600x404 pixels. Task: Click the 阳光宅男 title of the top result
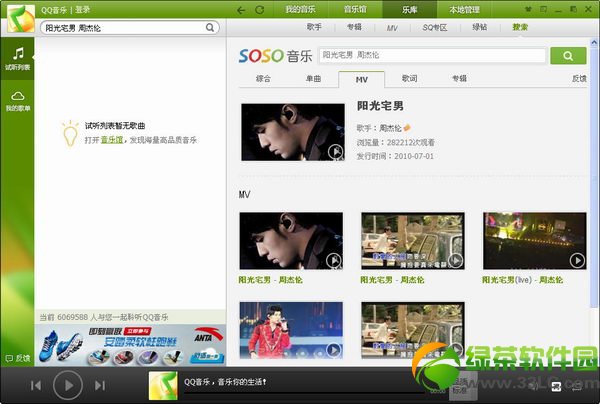(380, 106)
